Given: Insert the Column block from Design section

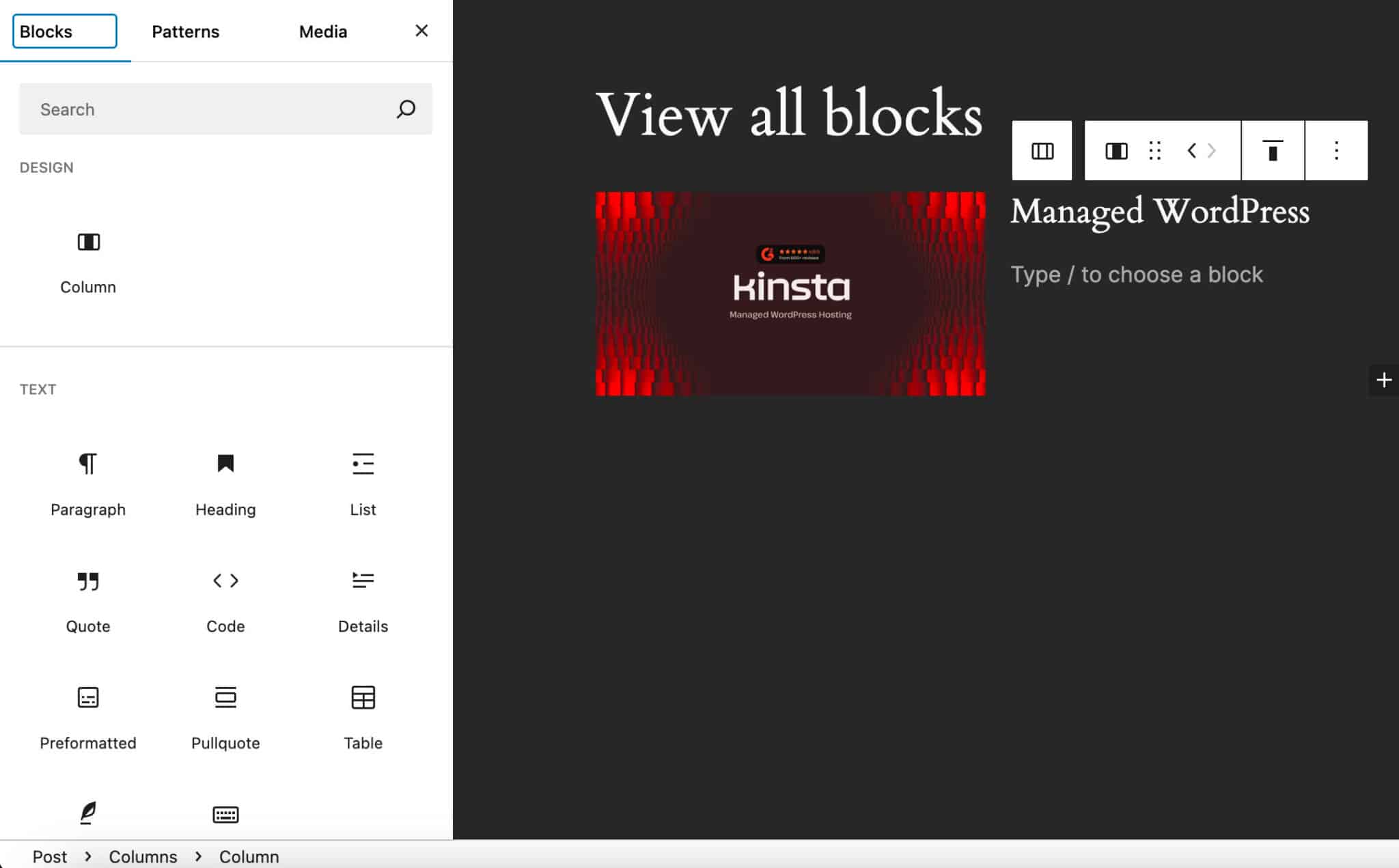Looking at the screenshot, I should [87, 260].
